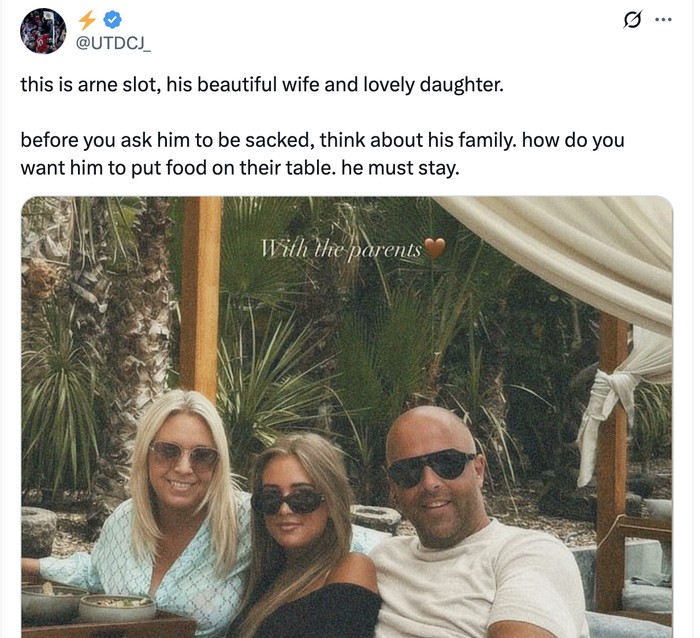Click the words 'he must stay.'
The image size is (700, 638).
[400, 167]
